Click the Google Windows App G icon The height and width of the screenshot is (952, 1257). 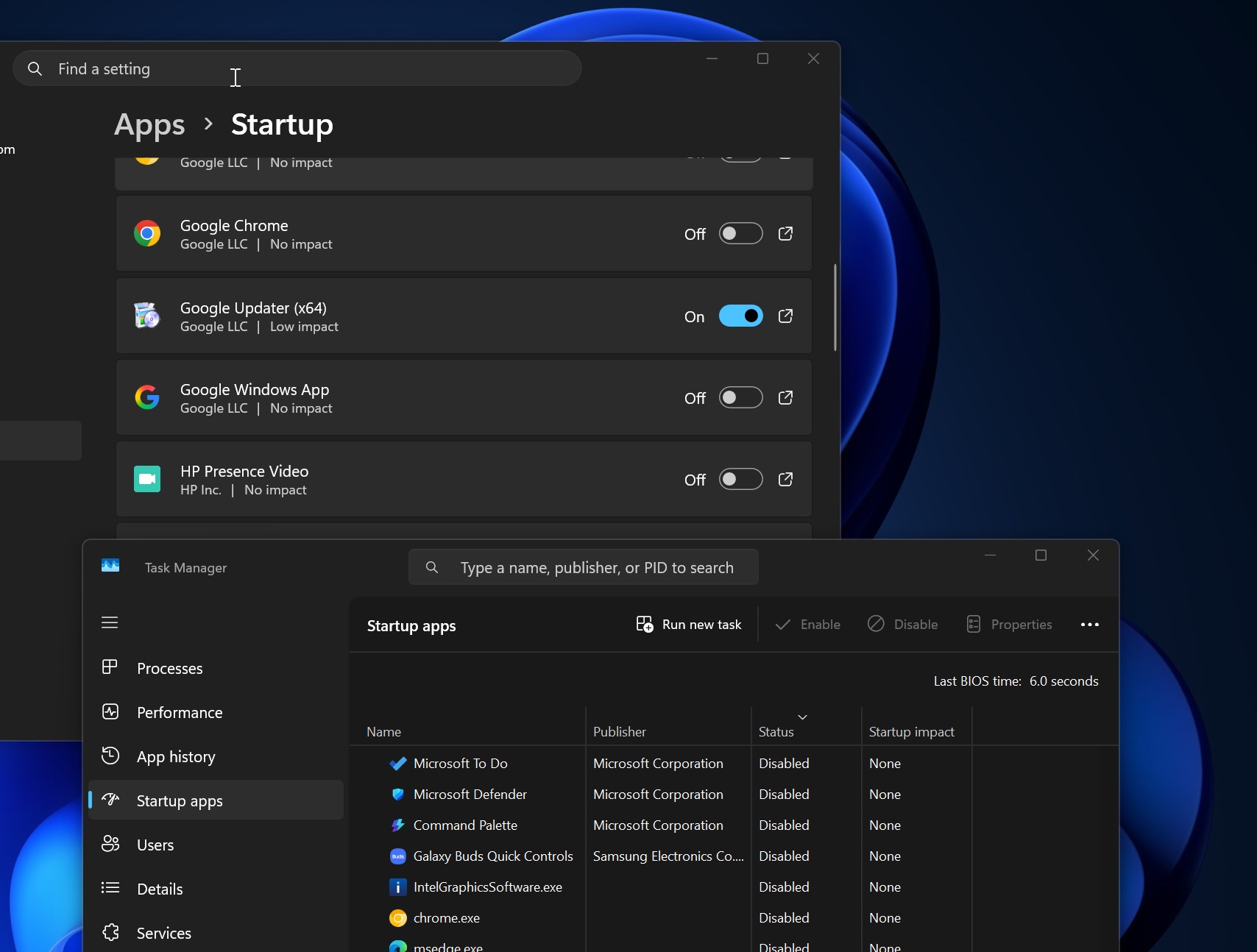[x=147, y=397]
